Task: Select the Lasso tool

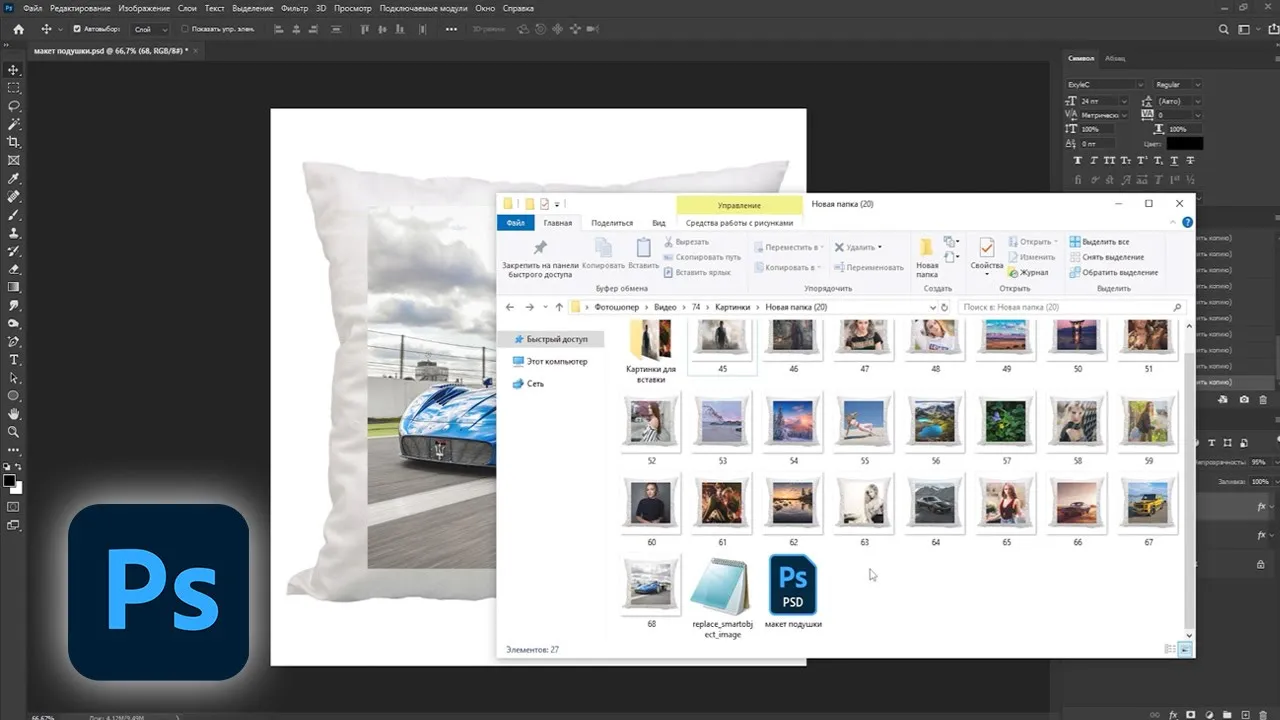Action: 14,106
